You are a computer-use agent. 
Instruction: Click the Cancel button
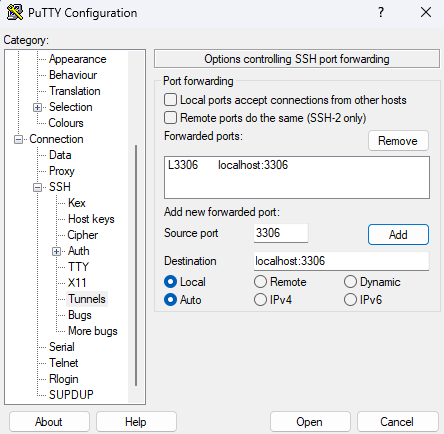[397, 422]
